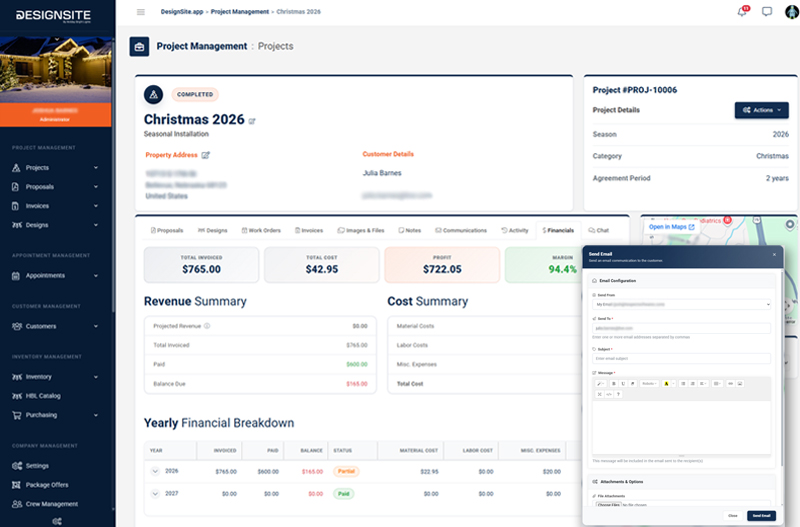Edit the Christmas 2026 project name

(x=252, y=121)
